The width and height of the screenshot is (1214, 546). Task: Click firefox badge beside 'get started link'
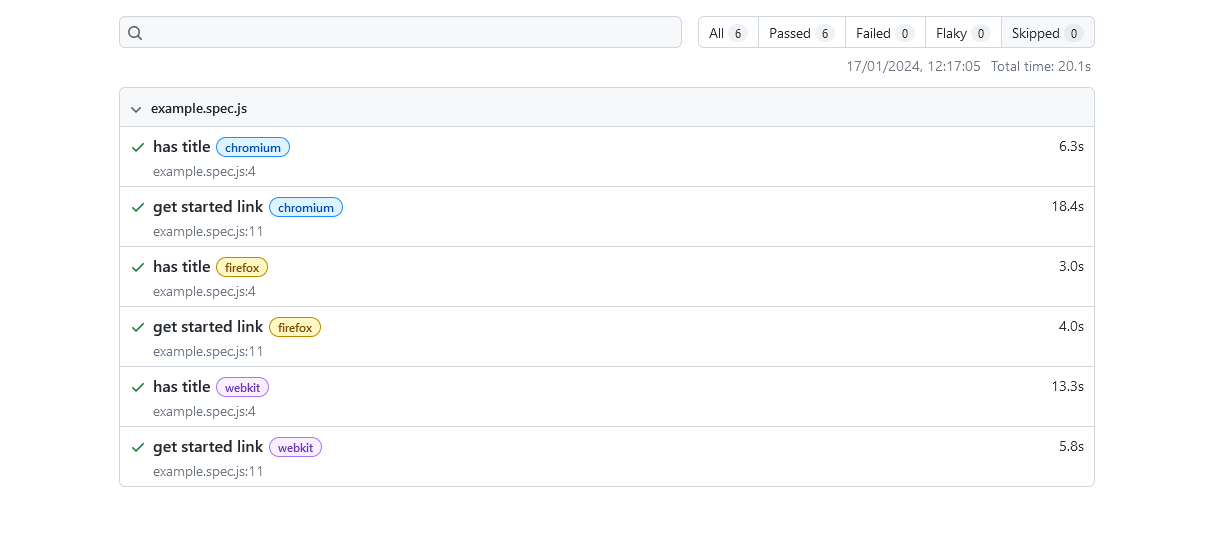coord(295,328)
